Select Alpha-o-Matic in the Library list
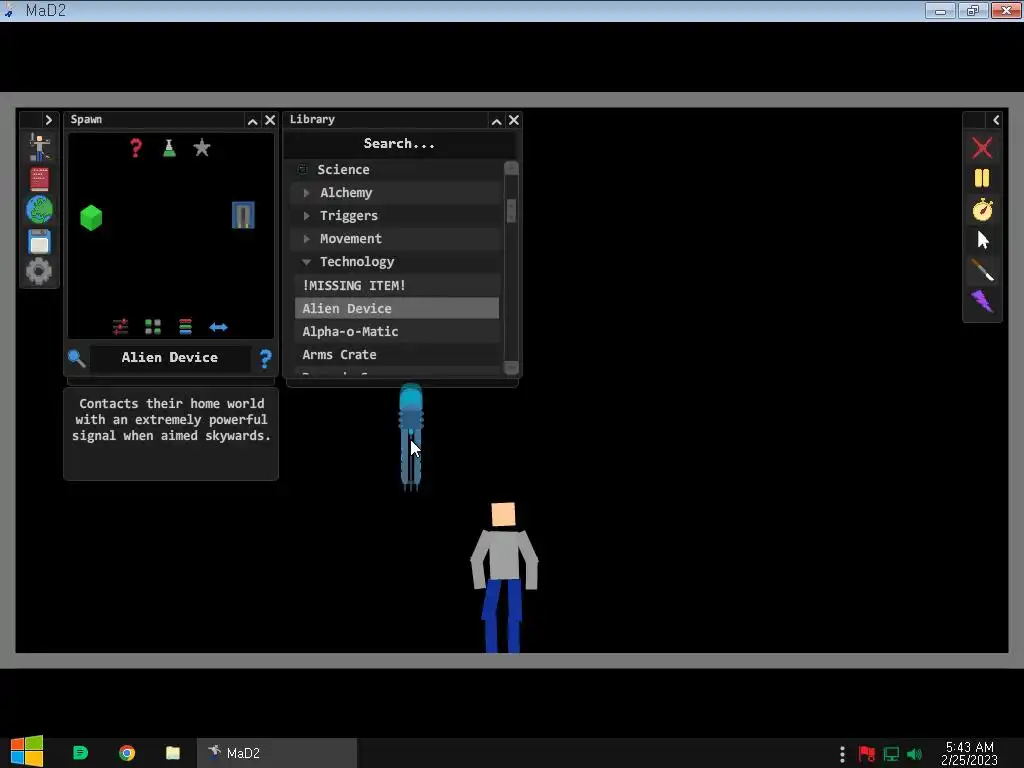The width and height of the screenshot is (1024, 768). click(x=397, y=331)
